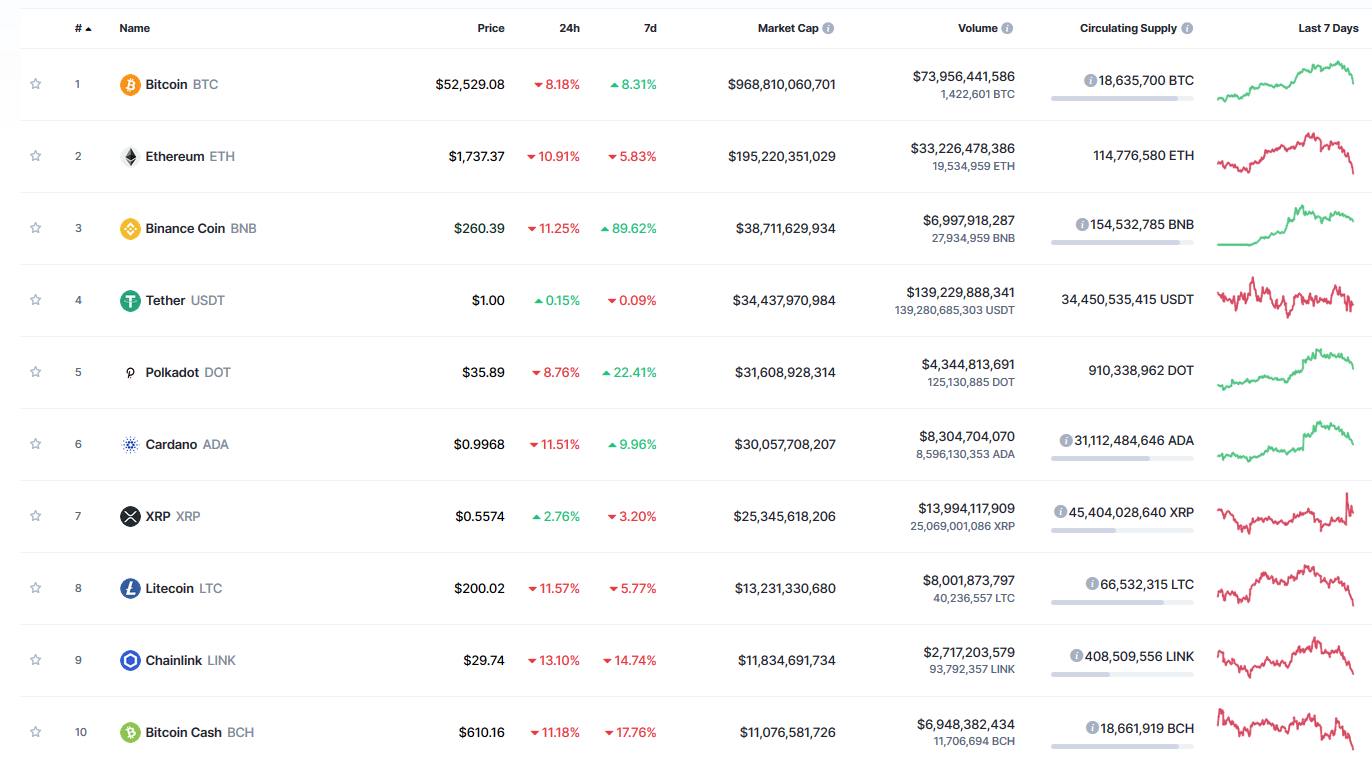The width and height of the screenshot is (1372, 768).
Task: Sort the table by Volume header
Action: [978, 28]
